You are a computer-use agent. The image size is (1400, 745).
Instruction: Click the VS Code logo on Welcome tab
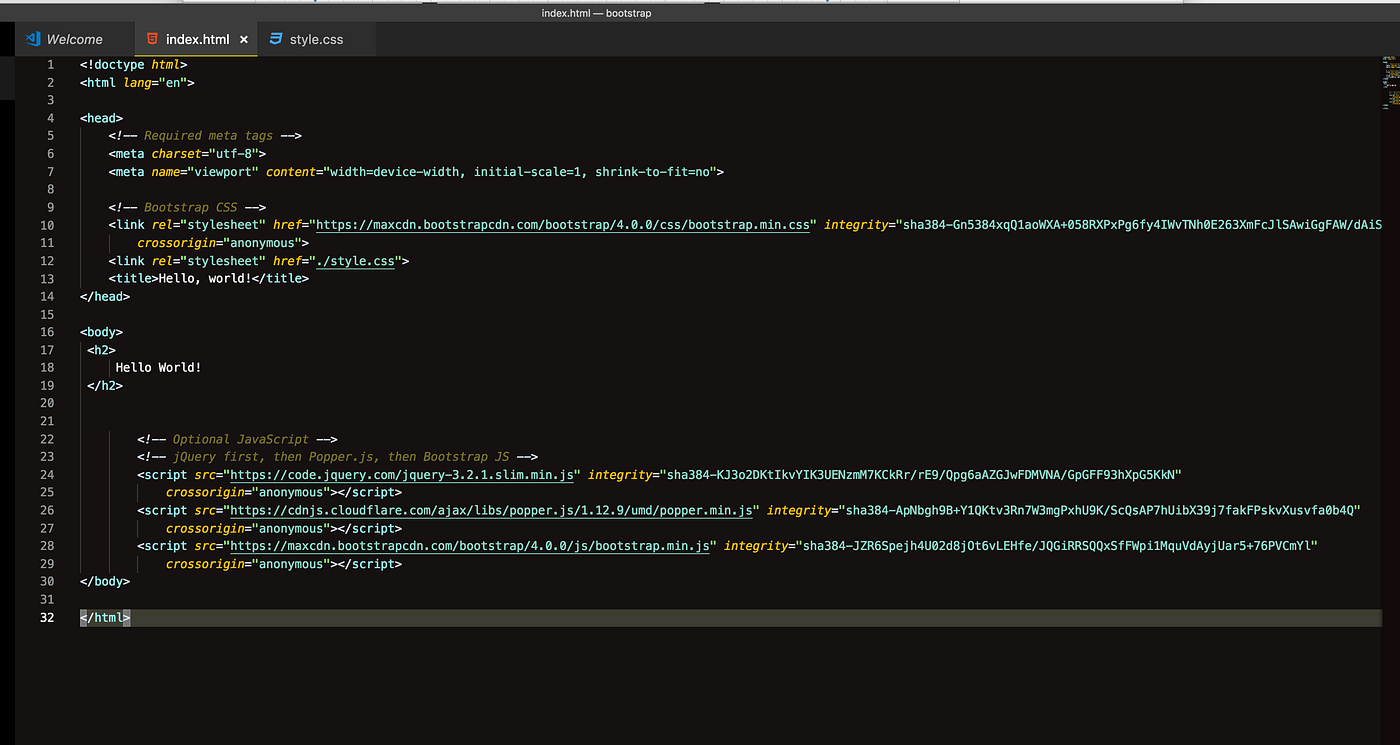pos(32,39)
